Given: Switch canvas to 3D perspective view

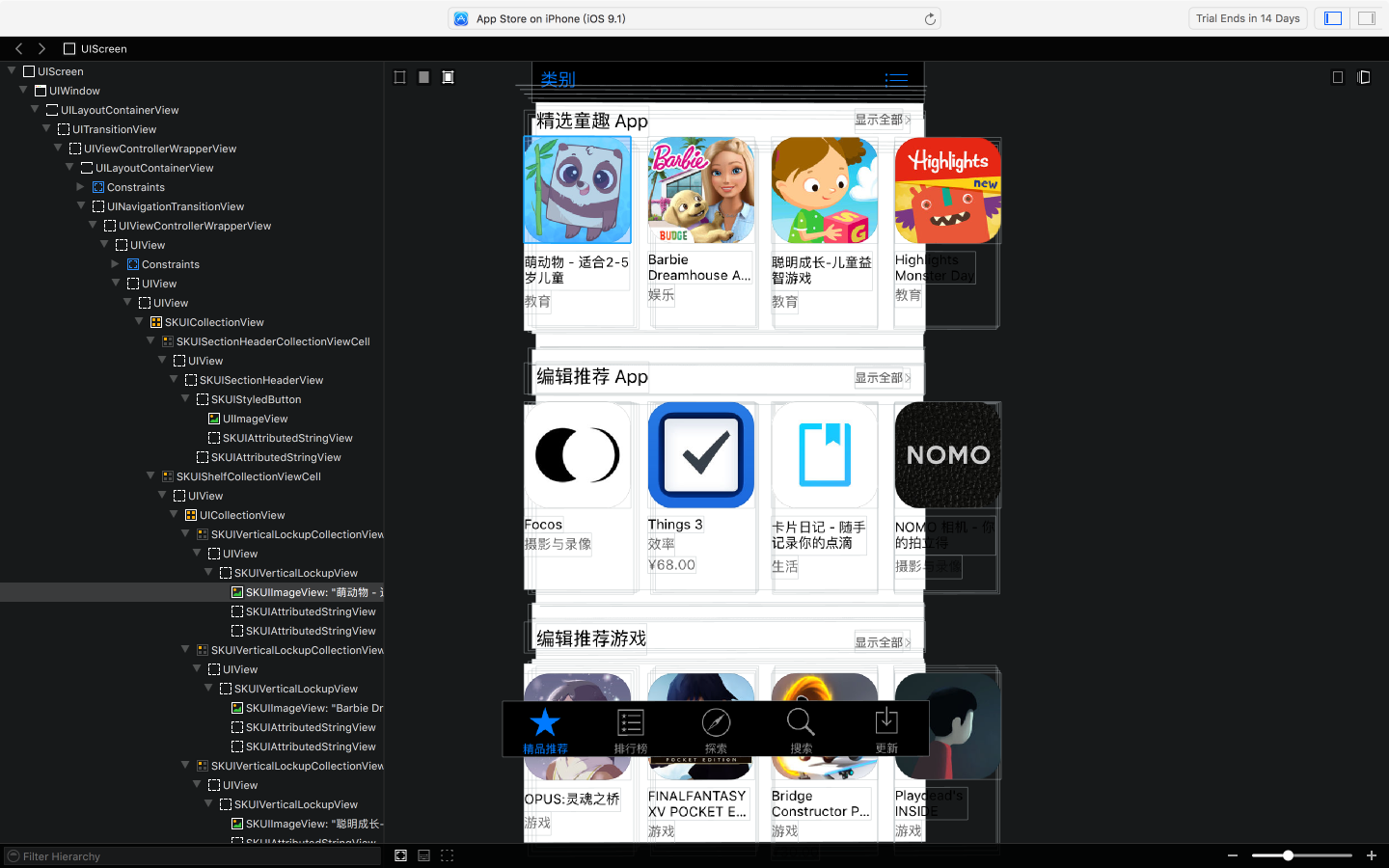Looking at the screenshot, I should click(1364, 77).
